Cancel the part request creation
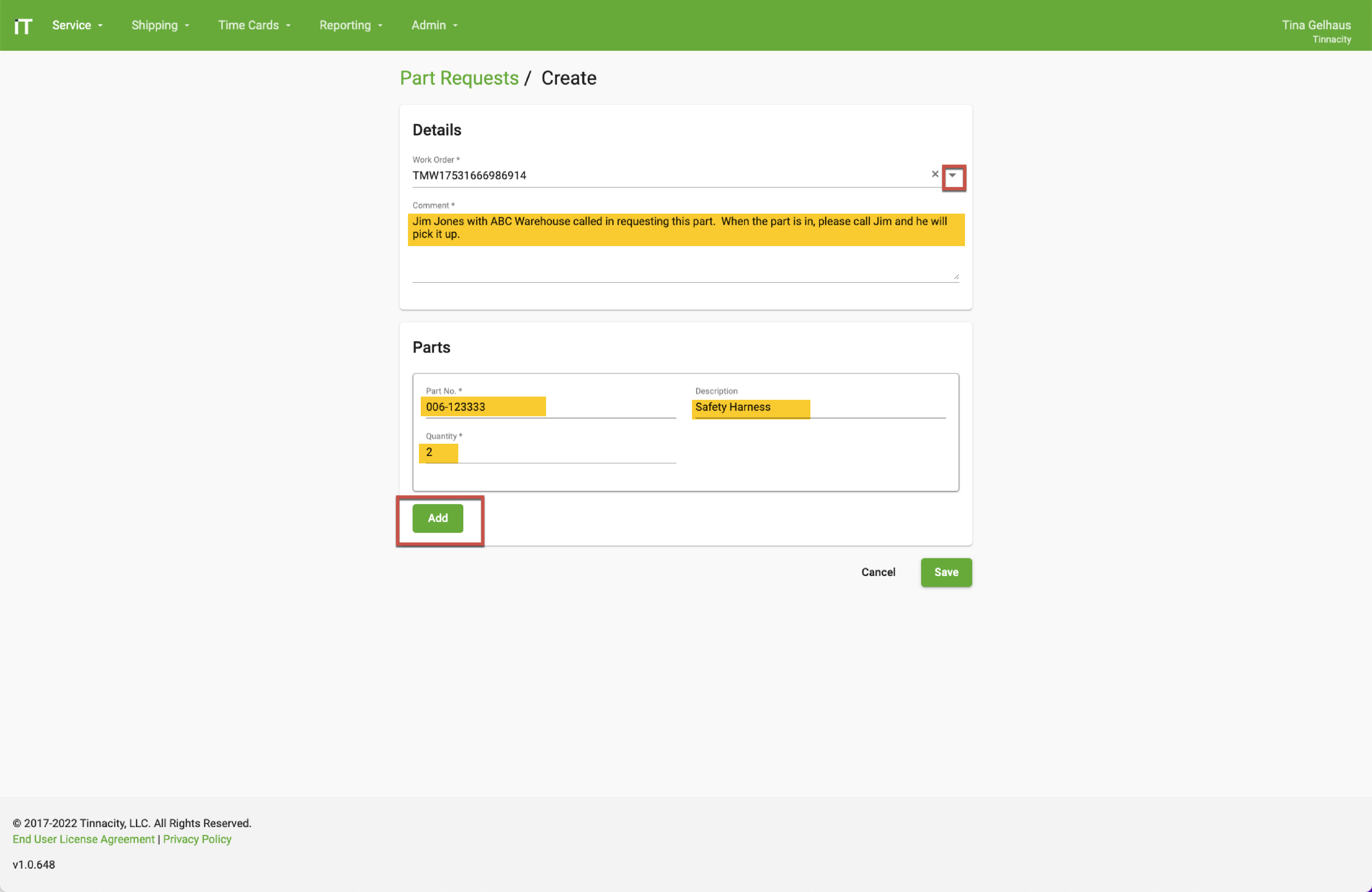Image resolution: width=1372 pixels, height=892 pixels. click(878, 572)
